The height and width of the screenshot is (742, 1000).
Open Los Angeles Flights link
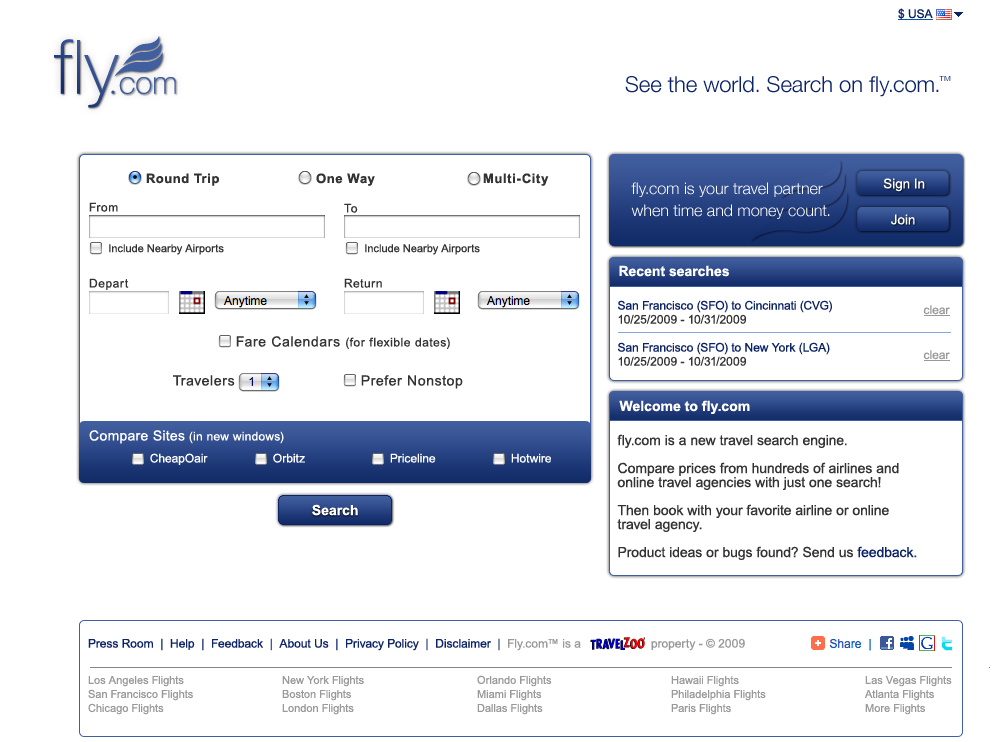(136, 680)
